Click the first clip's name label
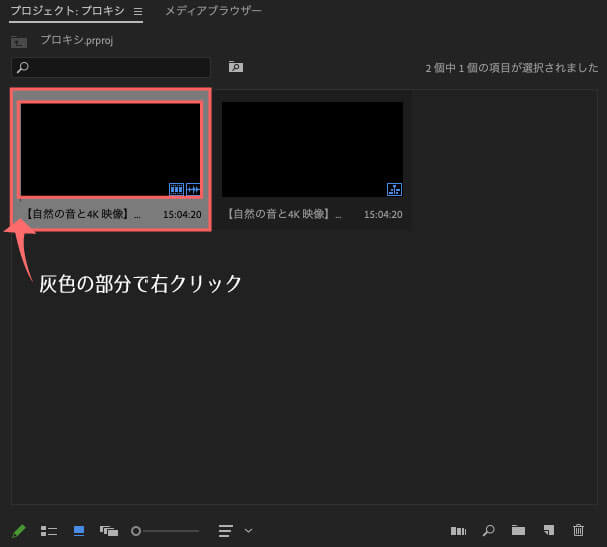 coord(82,214)
